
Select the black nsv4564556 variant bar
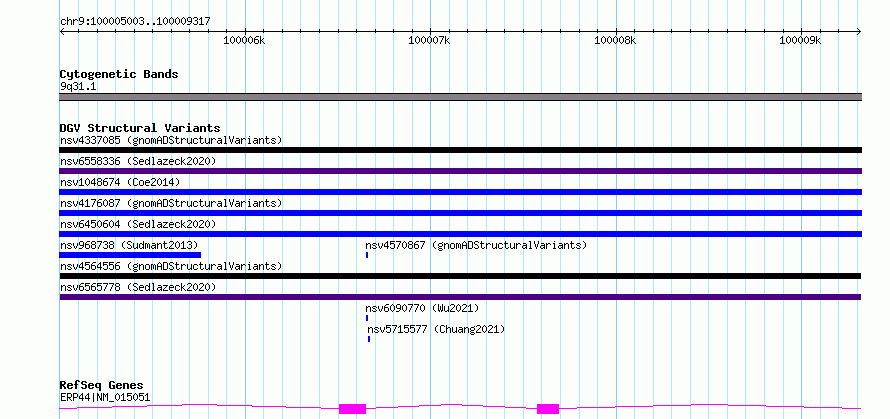pyautogui.click(x=460, y=276)
